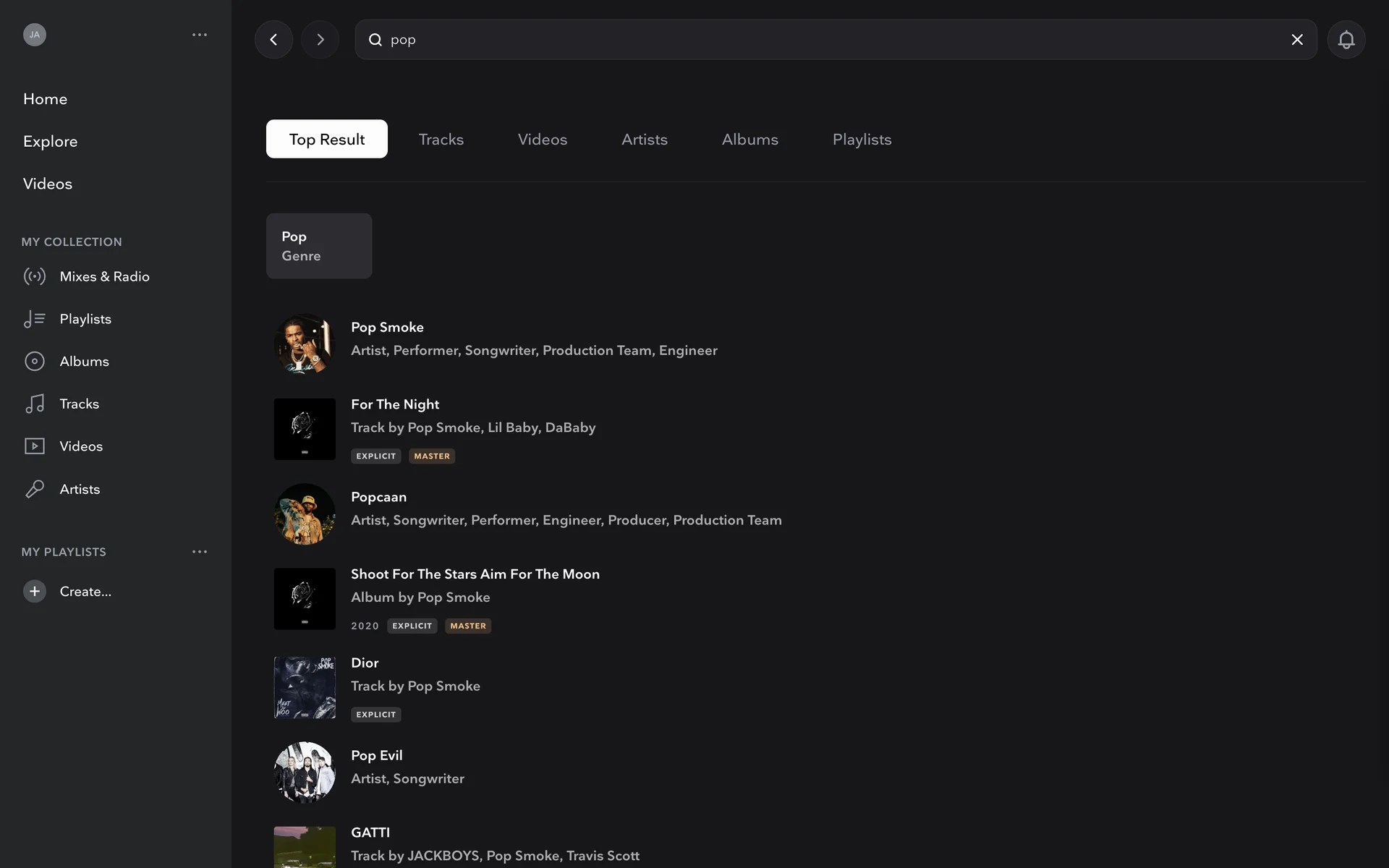The height and width of the screenshot is (868, 1389).
Task: Clear the search field with X
Action: (x=1297, y=40)
